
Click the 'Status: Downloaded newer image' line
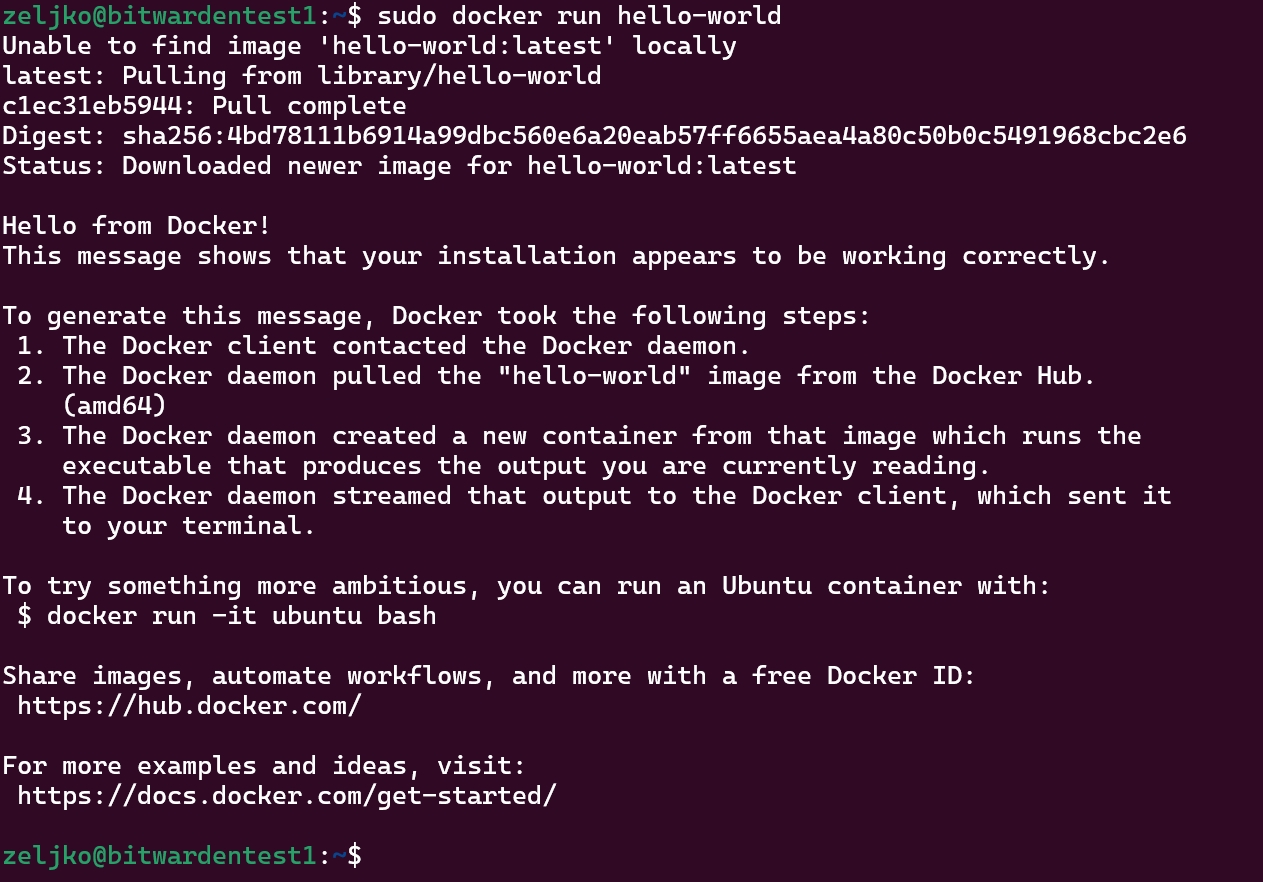tap(399, 166)
